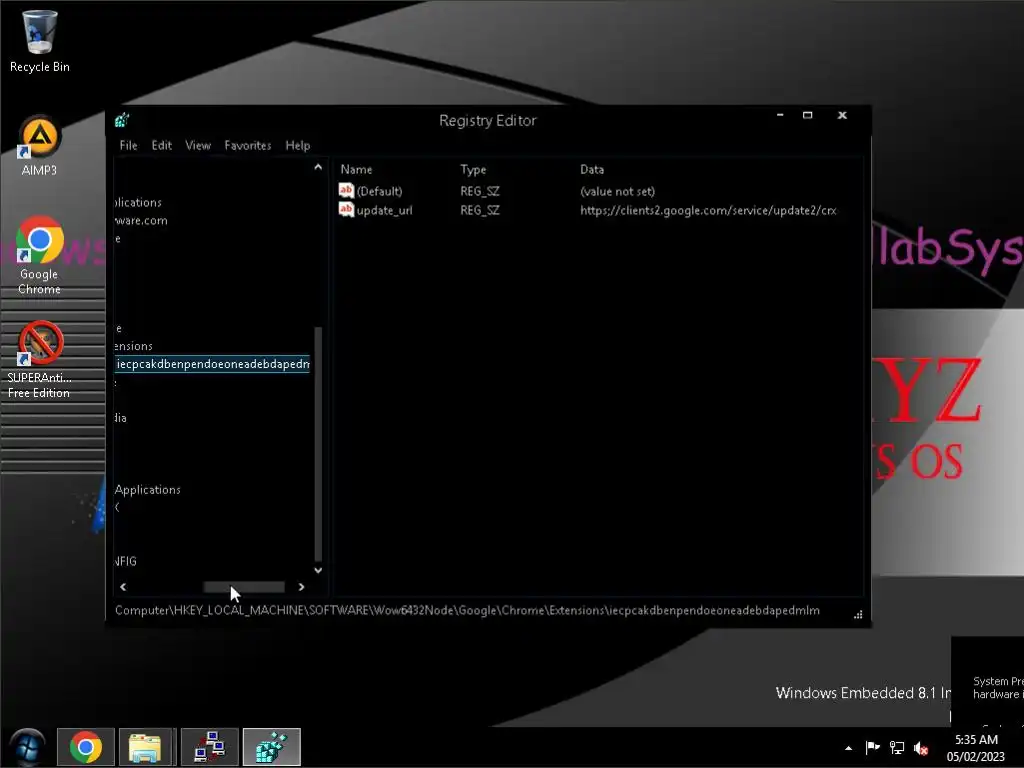Screen dimensions: 1024x768
Task: Open the Recycle Bin desktop icon
Action: pyautogui.click(x=39, y=41)
